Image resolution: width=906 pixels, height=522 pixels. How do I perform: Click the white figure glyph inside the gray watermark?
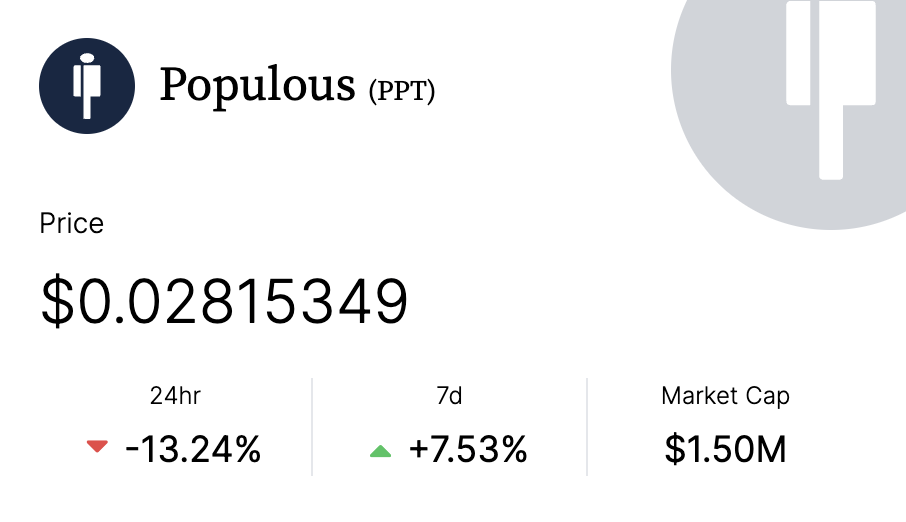click(x=831, y=90)
